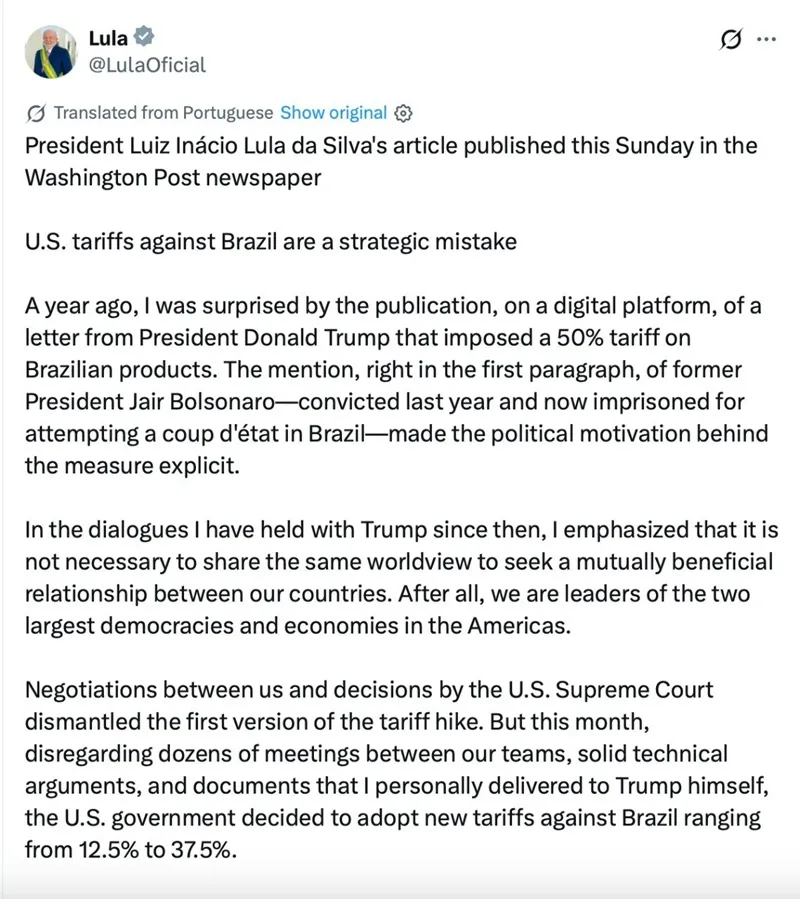Image resolution: width=800 pixels, height=899 pixels.
Task: Open the @LulaOficial handle link
Action: tap(147, 65)
